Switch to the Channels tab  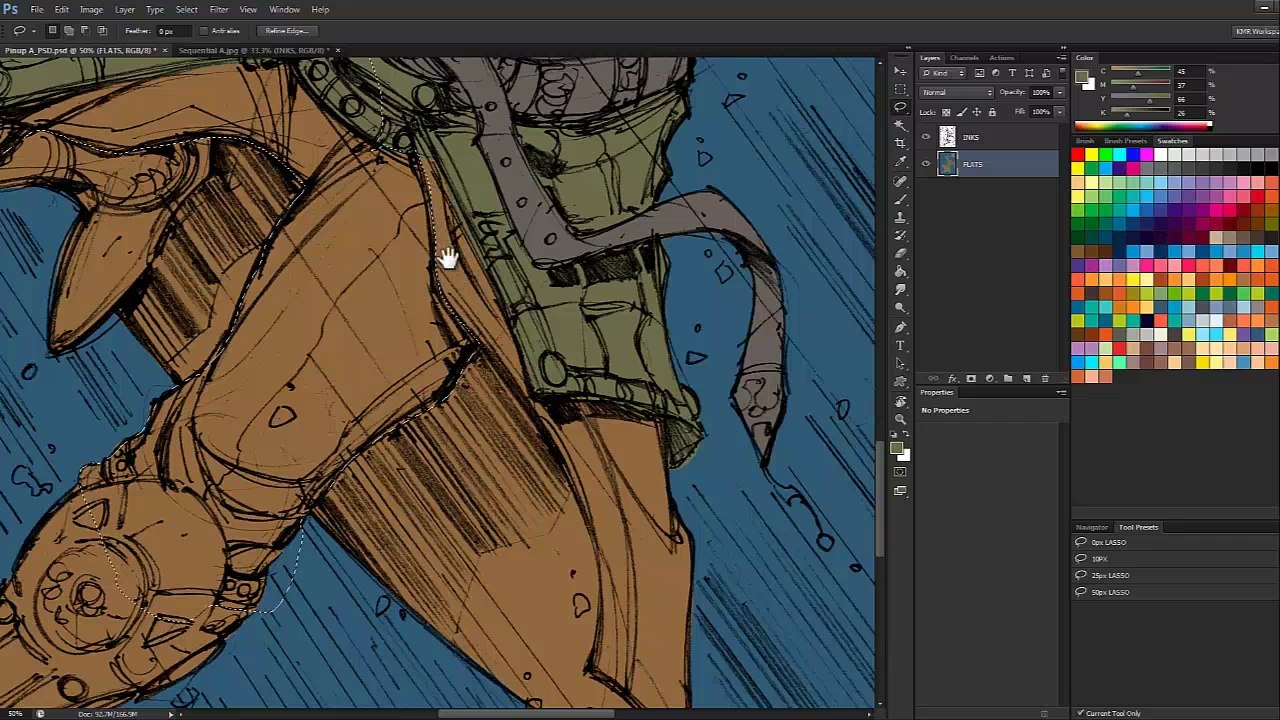point(964,57)
